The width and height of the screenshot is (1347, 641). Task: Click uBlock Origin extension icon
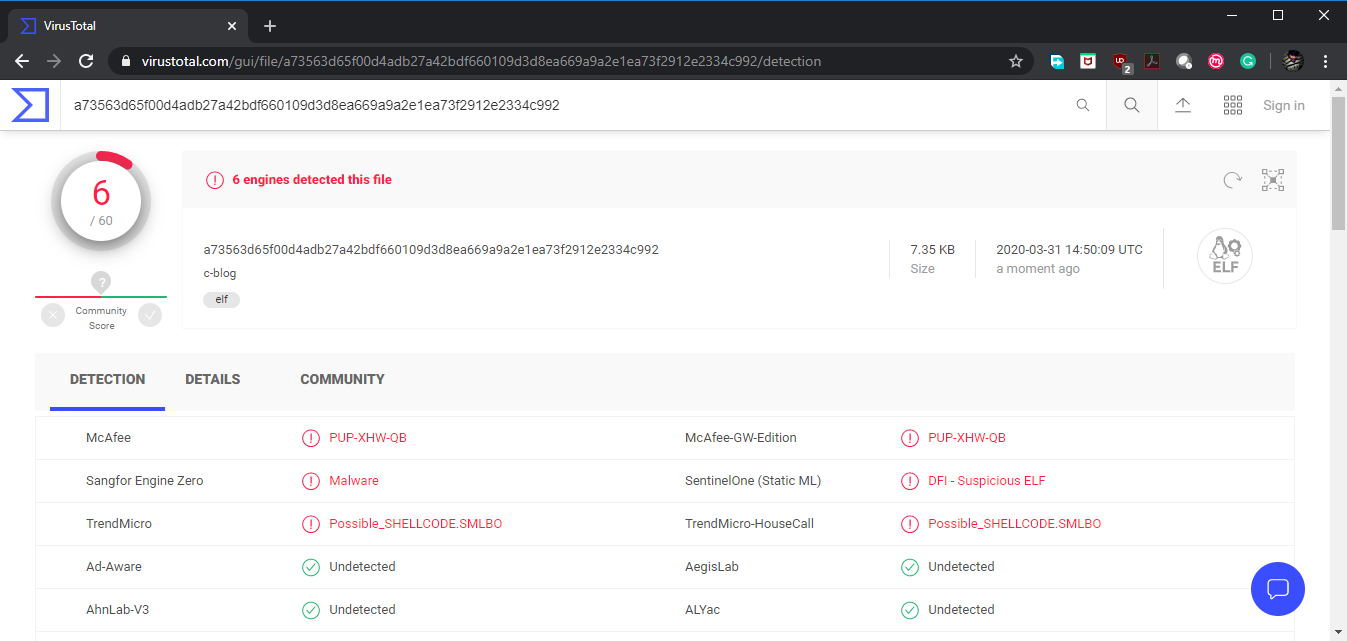[1121, 62]
